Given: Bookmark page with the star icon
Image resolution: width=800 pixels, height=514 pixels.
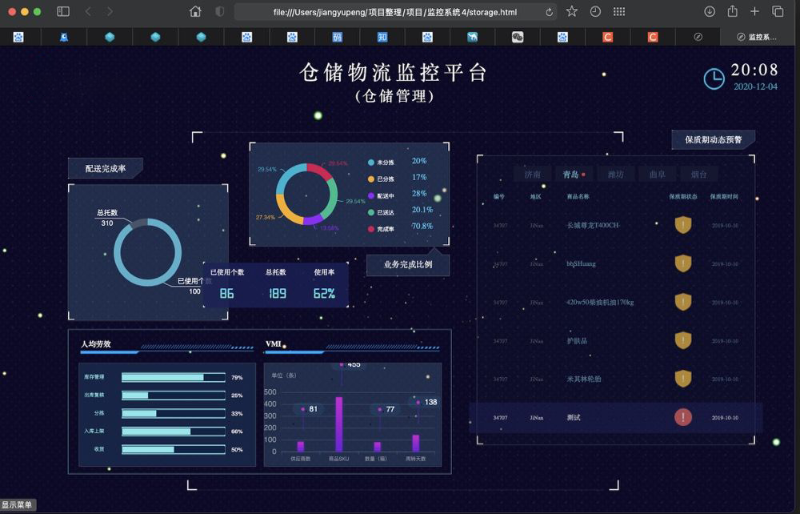Looking at the screenshot, I should pyautogui.click(x=572, y=11).
